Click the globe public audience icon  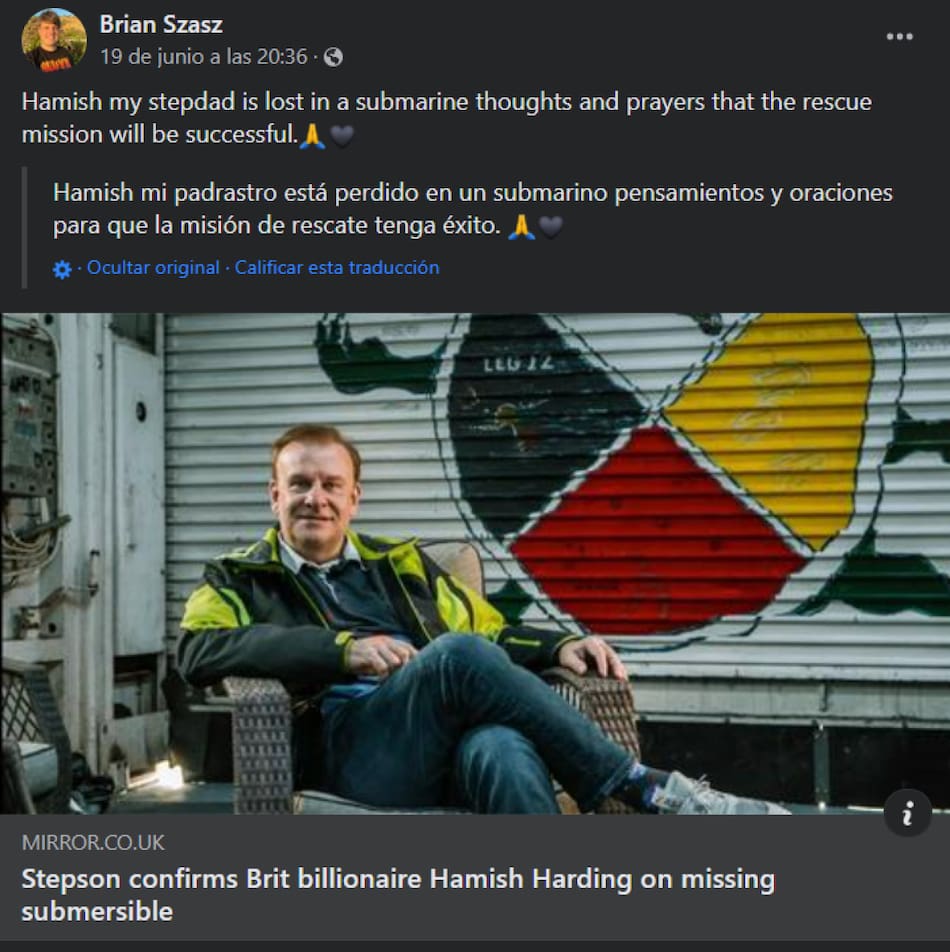click(334, 57)
